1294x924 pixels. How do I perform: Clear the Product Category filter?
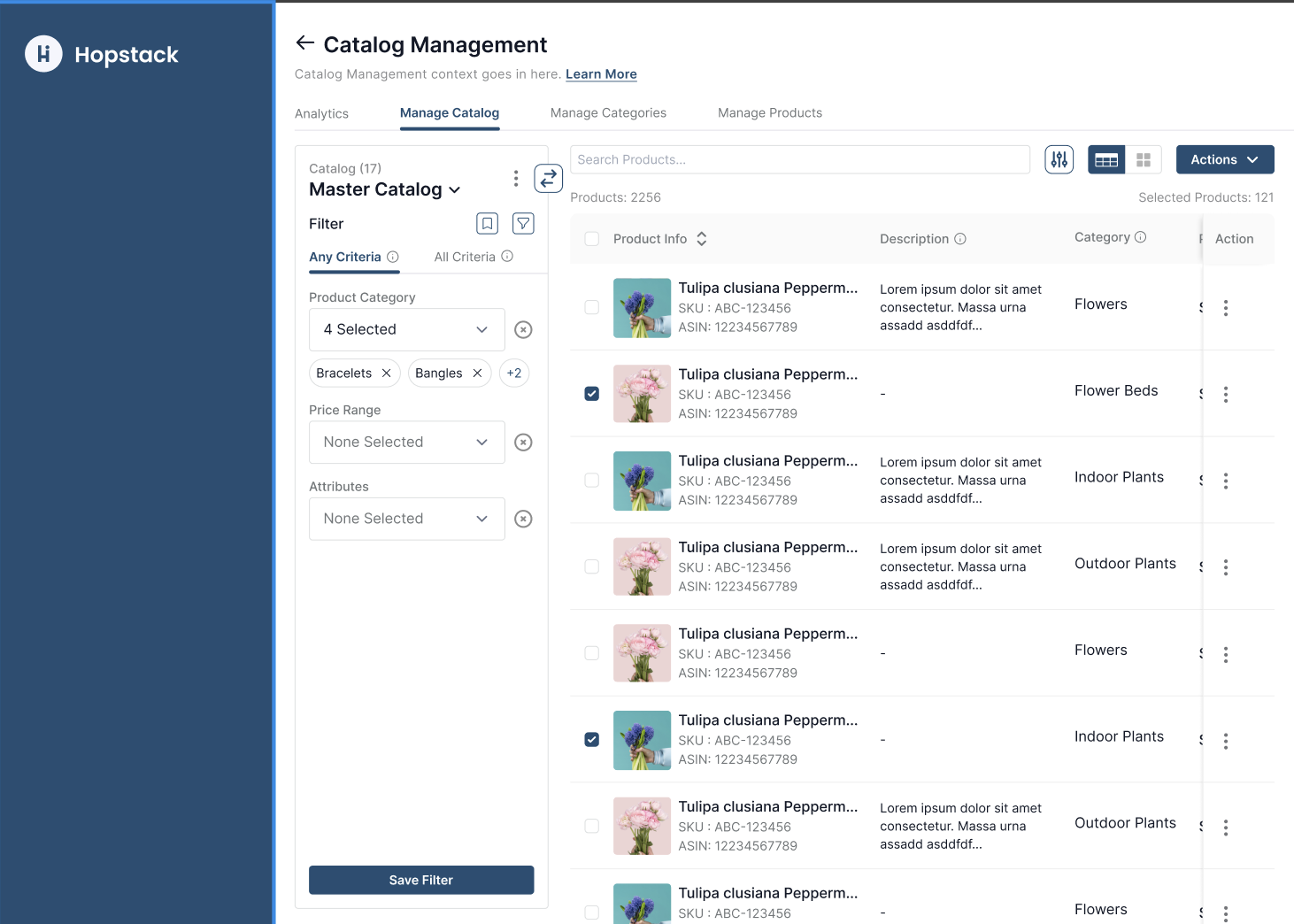[x=523, y=330]
